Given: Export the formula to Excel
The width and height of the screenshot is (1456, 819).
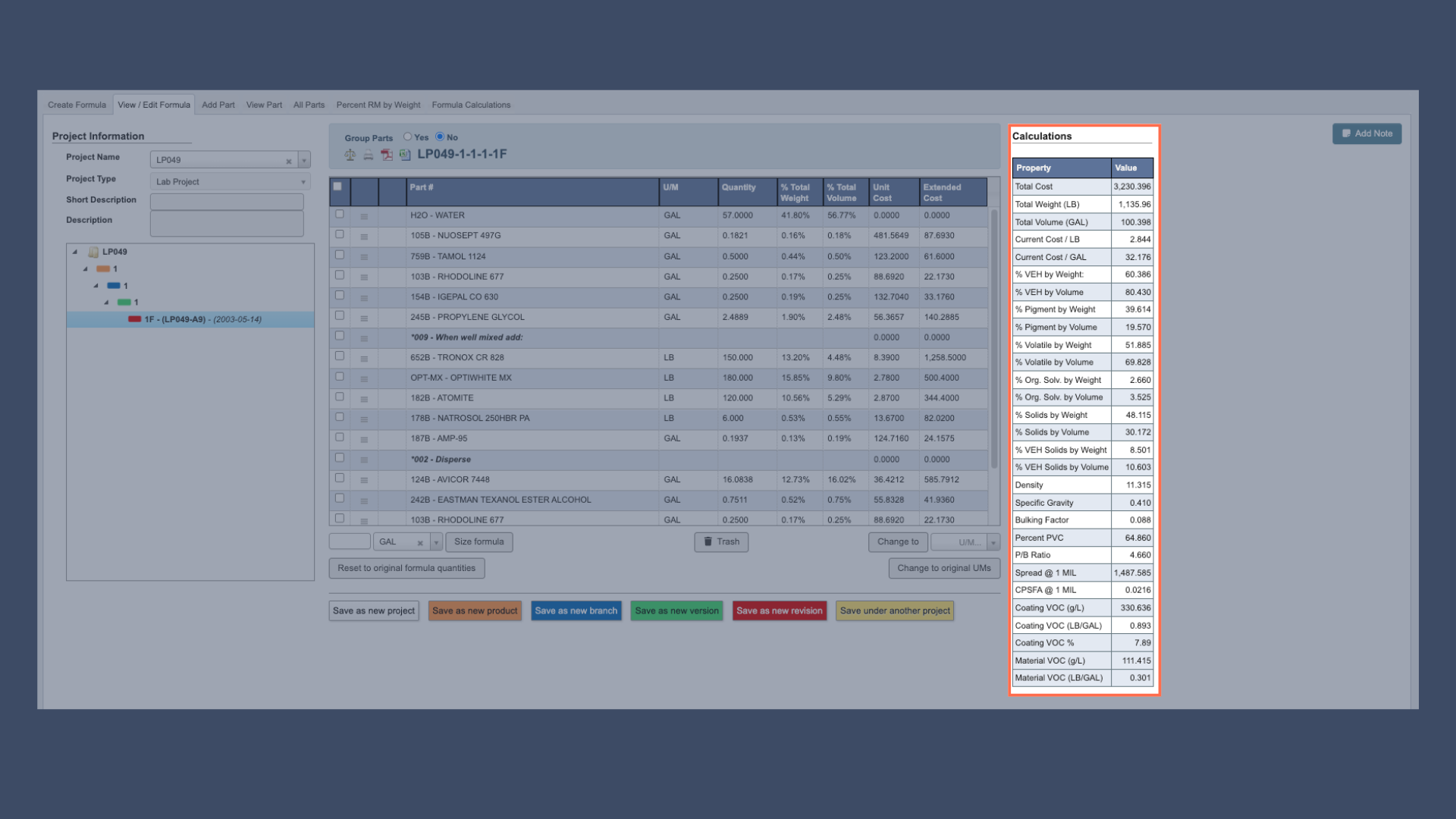Looking at the screenshot, I should [x=406, y=155].
